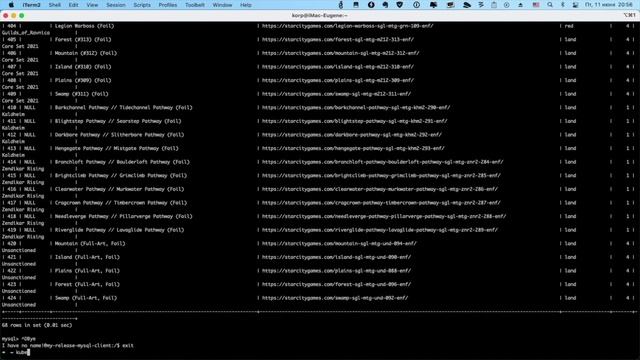Open the Evernote elephant menu bar icon
The image size is (640, 360).
[385, 5]
